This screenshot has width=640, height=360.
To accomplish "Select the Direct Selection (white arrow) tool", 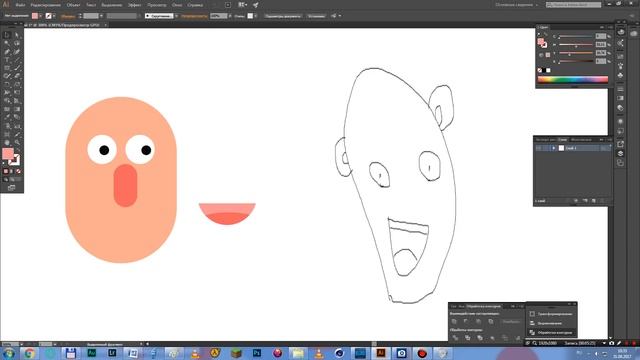I will [x=17, y=35].
